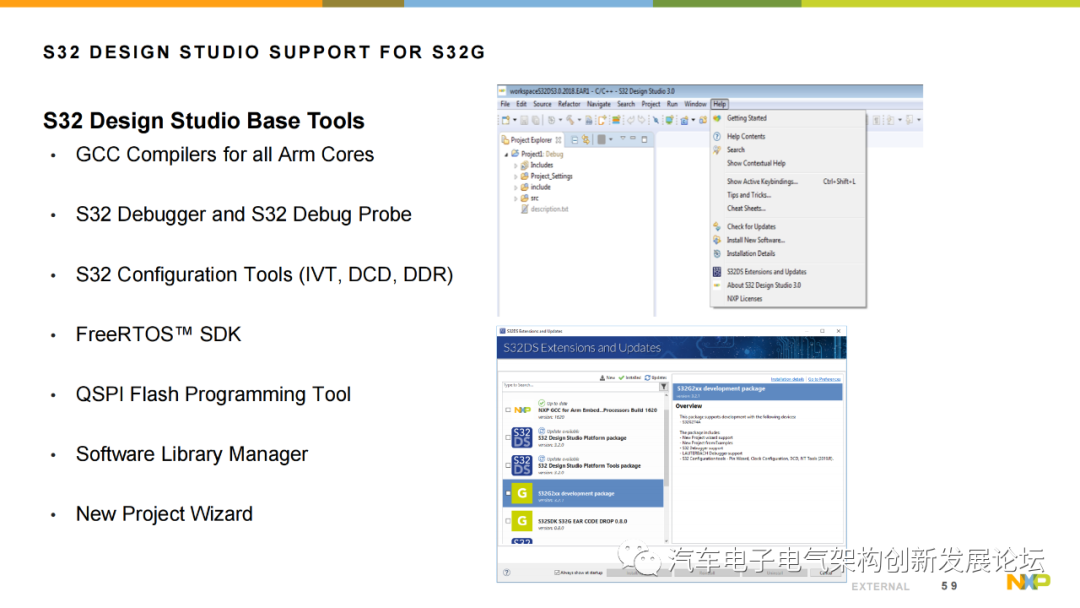Open the Navigate menu
Image resolution: width=1080 pixels, height=608 pixels.
point(599,104)
